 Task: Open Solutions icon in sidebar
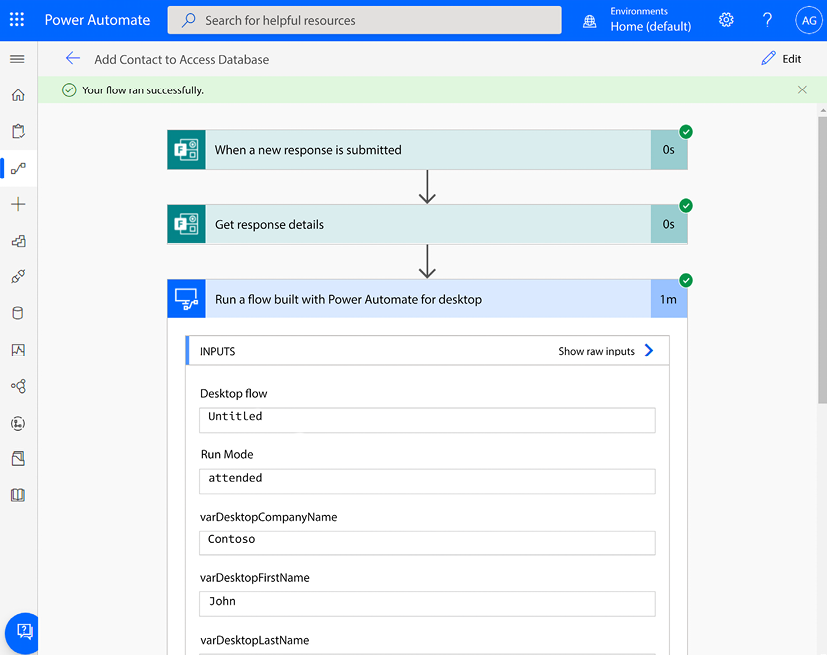[18, 459]
